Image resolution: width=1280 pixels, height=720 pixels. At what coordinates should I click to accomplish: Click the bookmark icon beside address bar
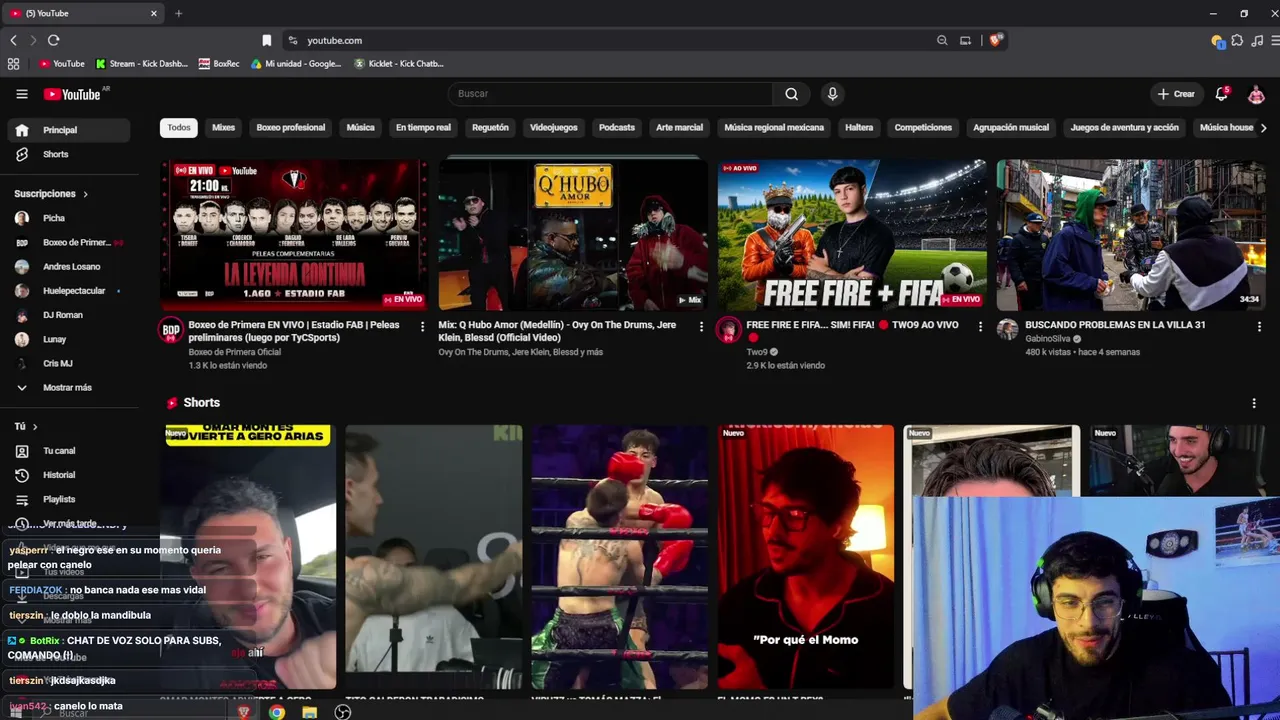point(266,40)
